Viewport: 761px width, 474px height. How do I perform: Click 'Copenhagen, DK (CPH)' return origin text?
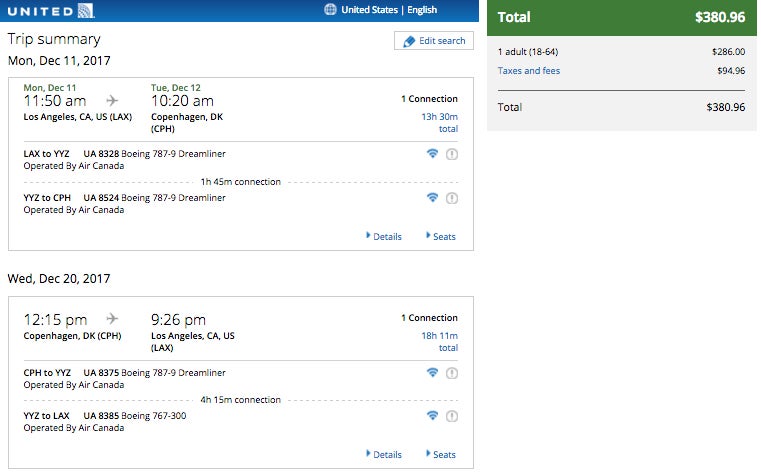coord(72,336)
